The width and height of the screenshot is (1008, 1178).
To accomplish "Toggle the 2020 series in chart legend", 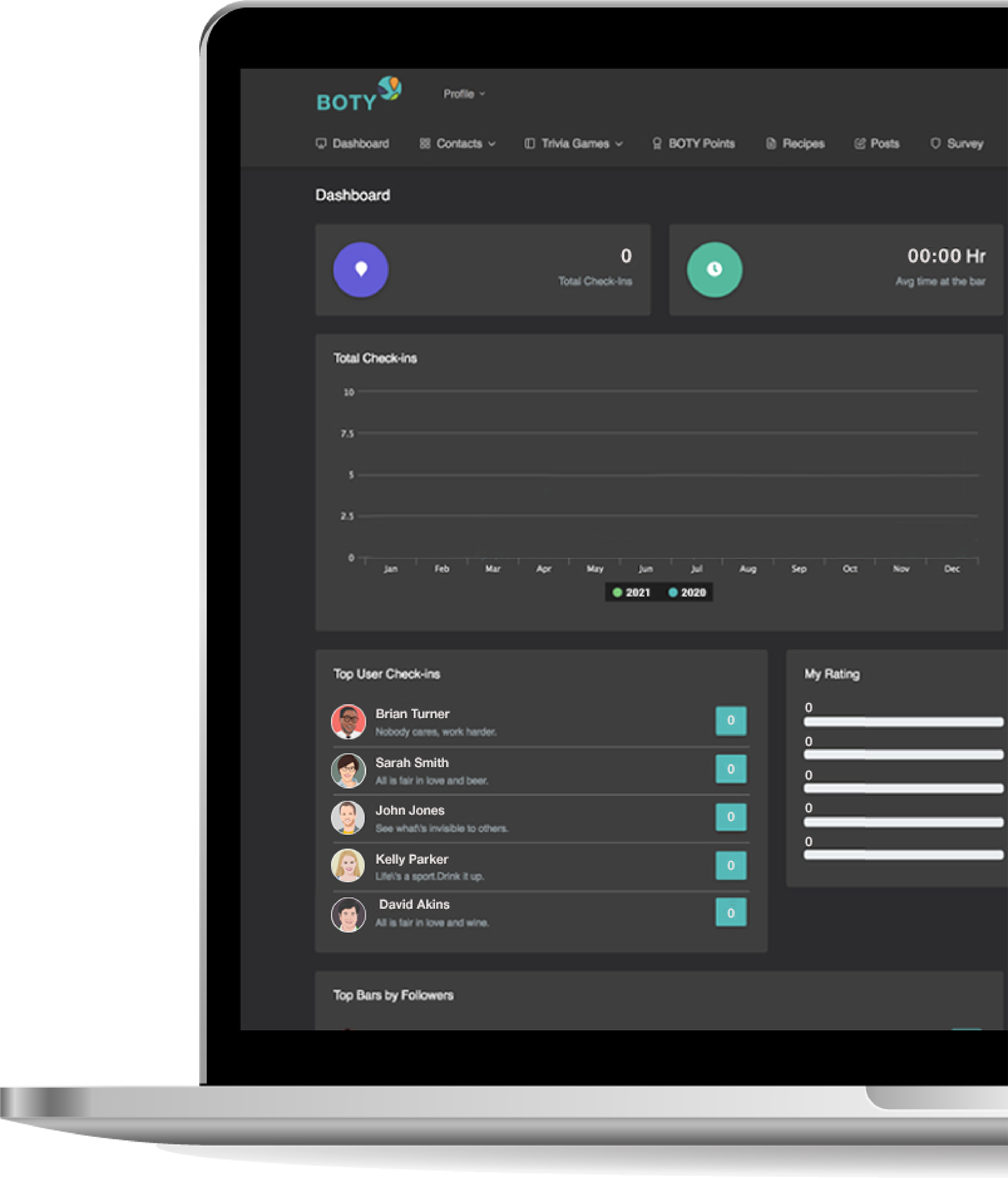I will coord(687,593).
